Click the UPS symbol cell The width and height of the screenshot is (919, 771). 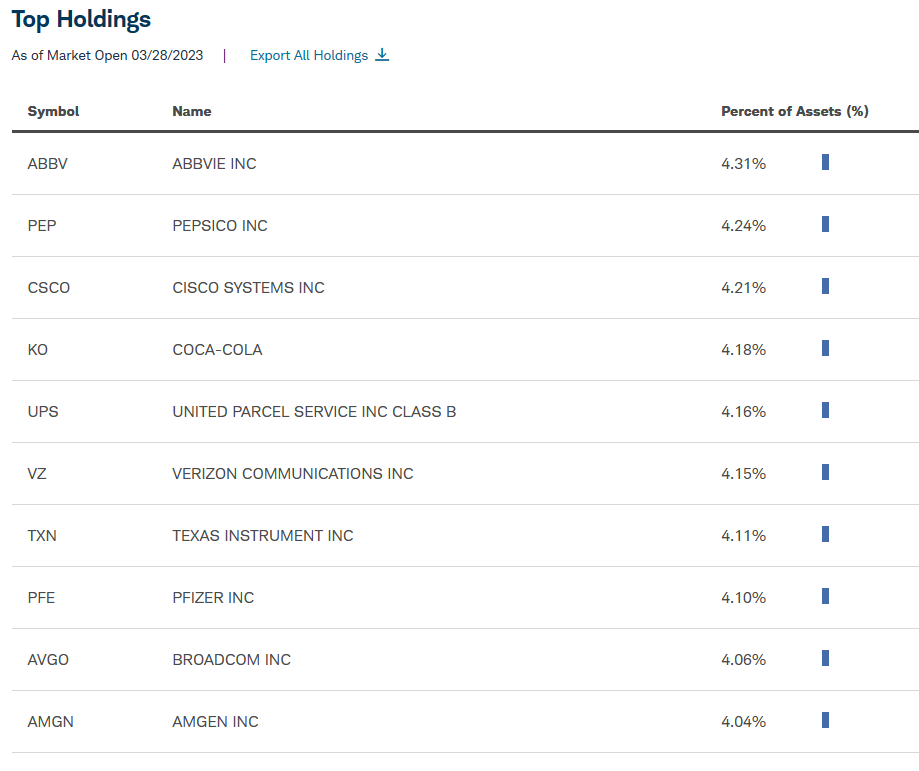pyautogui.click(x=43, y=412)
